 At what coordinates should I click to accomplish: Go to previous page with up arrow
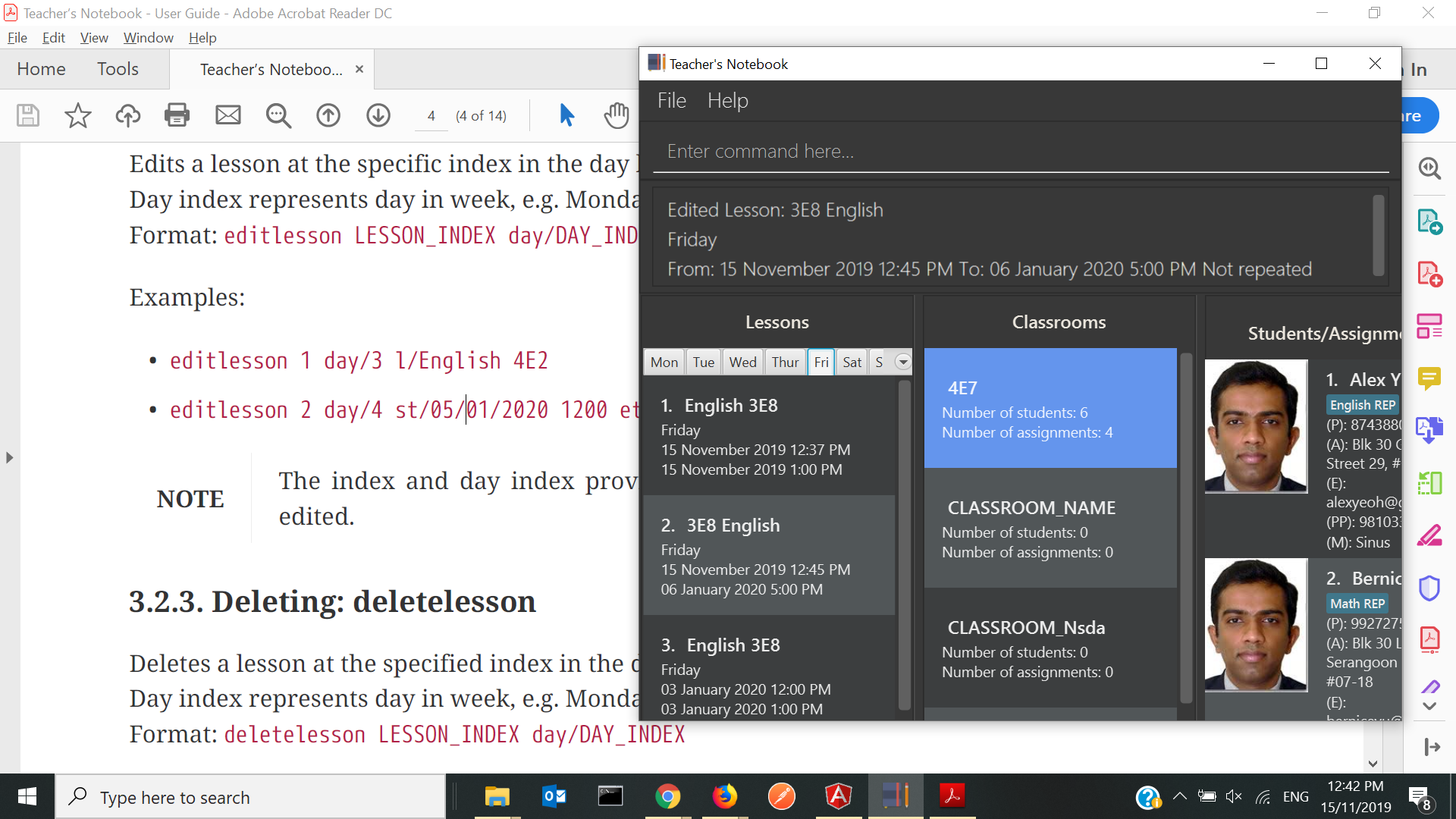(328, 115)
